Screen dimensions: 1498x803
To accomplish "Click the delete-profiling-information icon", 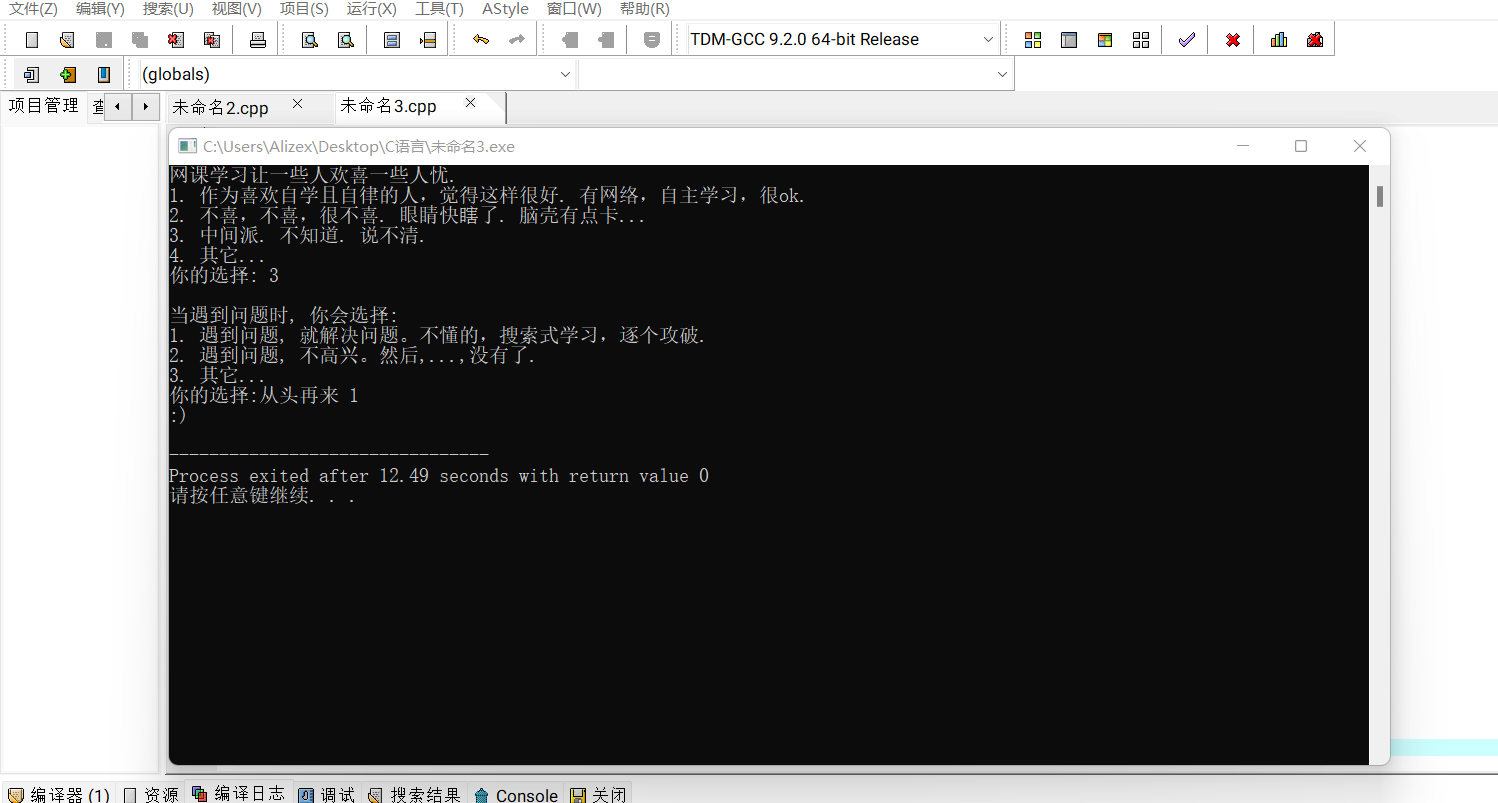I will tap(1315, 40).
